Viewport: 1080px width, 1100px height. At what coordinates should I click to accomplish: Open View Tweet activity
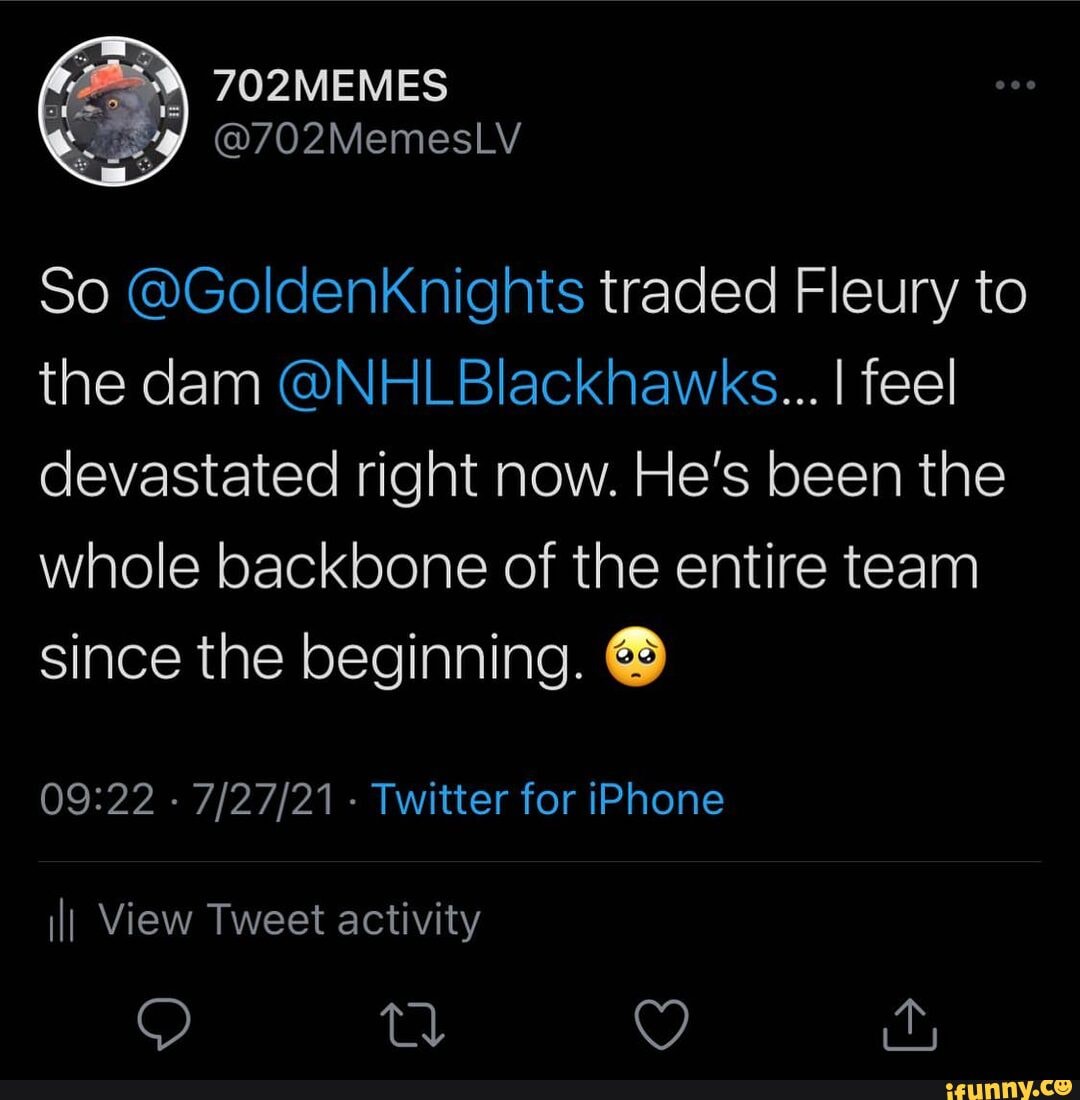click(289, 920)
